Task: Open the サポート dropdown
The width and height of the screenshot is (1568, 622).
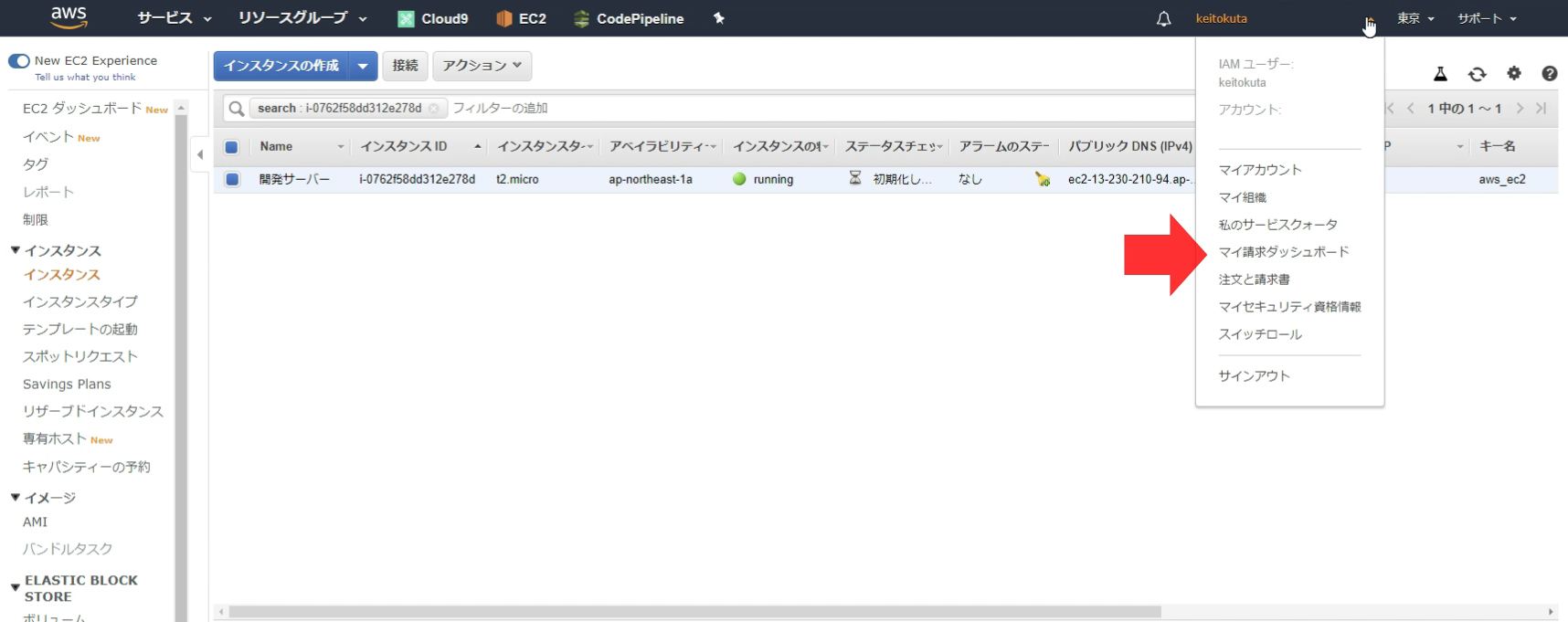Action: coord(1487,18)
